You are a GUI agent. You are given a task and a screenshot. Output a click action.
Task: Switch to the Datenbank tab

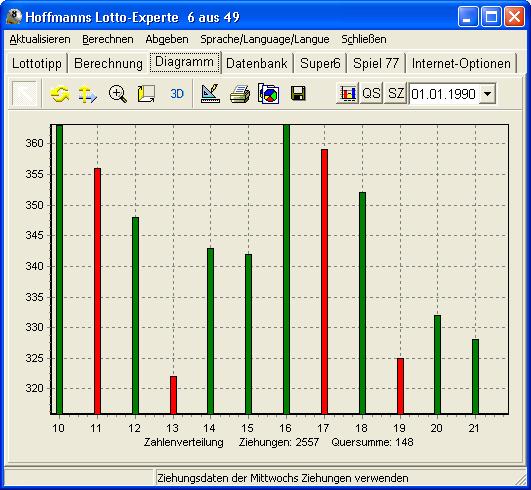click(x=257, y=63)
